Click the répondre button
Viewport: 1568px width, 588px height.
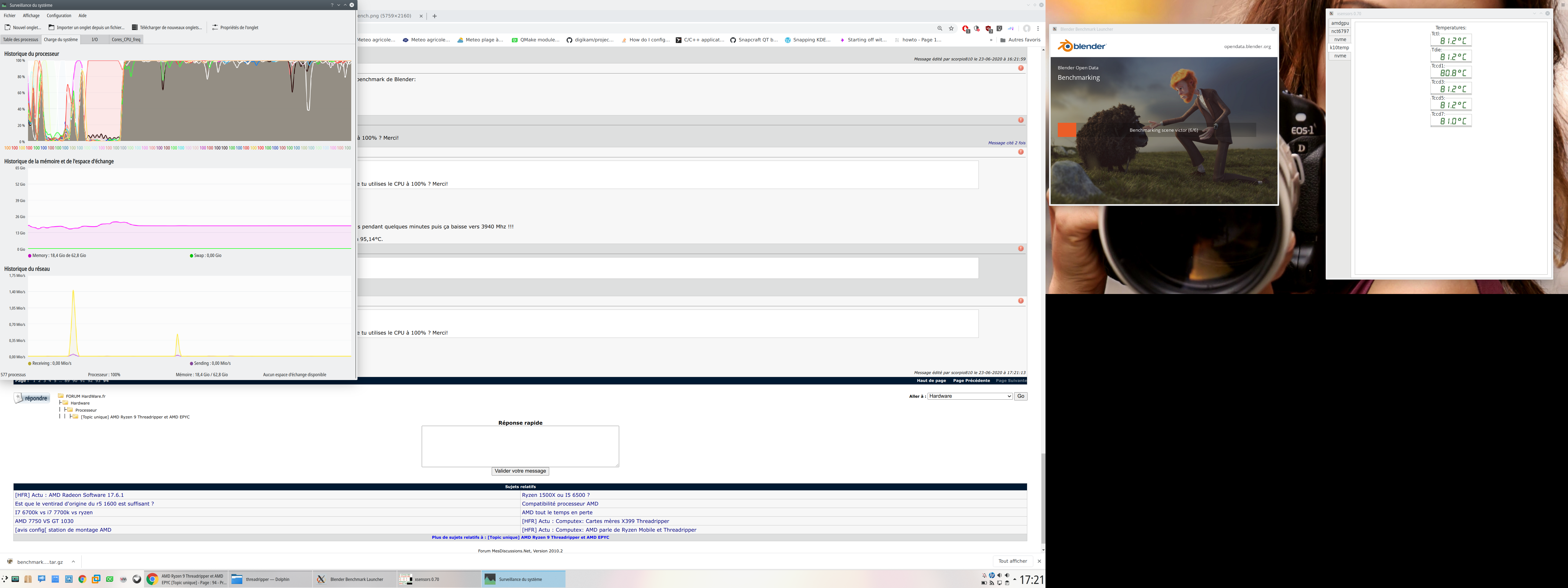pos(32,398)
